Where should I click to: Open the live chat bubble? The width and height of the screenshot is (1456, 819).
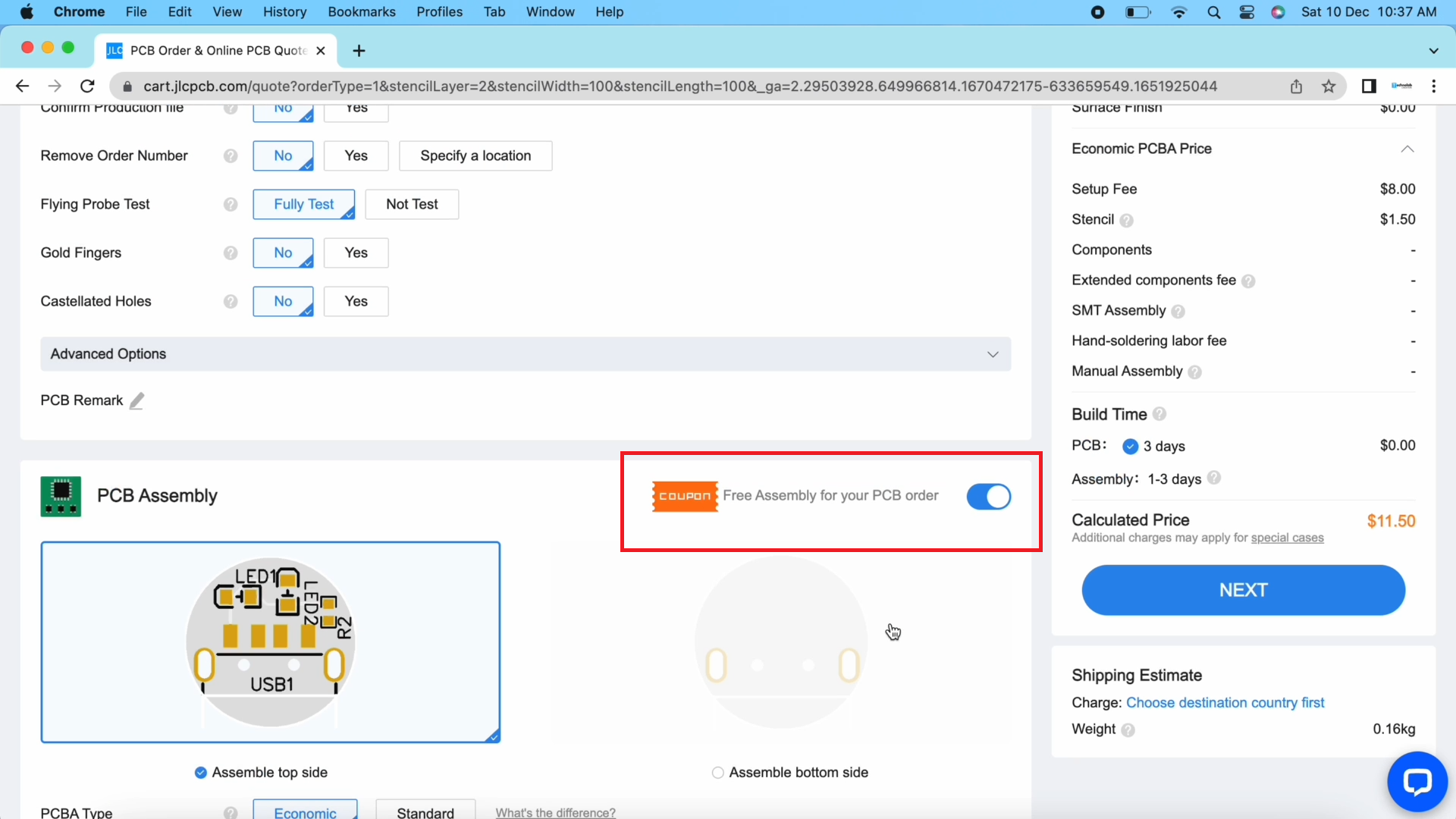pos(1417,781)
